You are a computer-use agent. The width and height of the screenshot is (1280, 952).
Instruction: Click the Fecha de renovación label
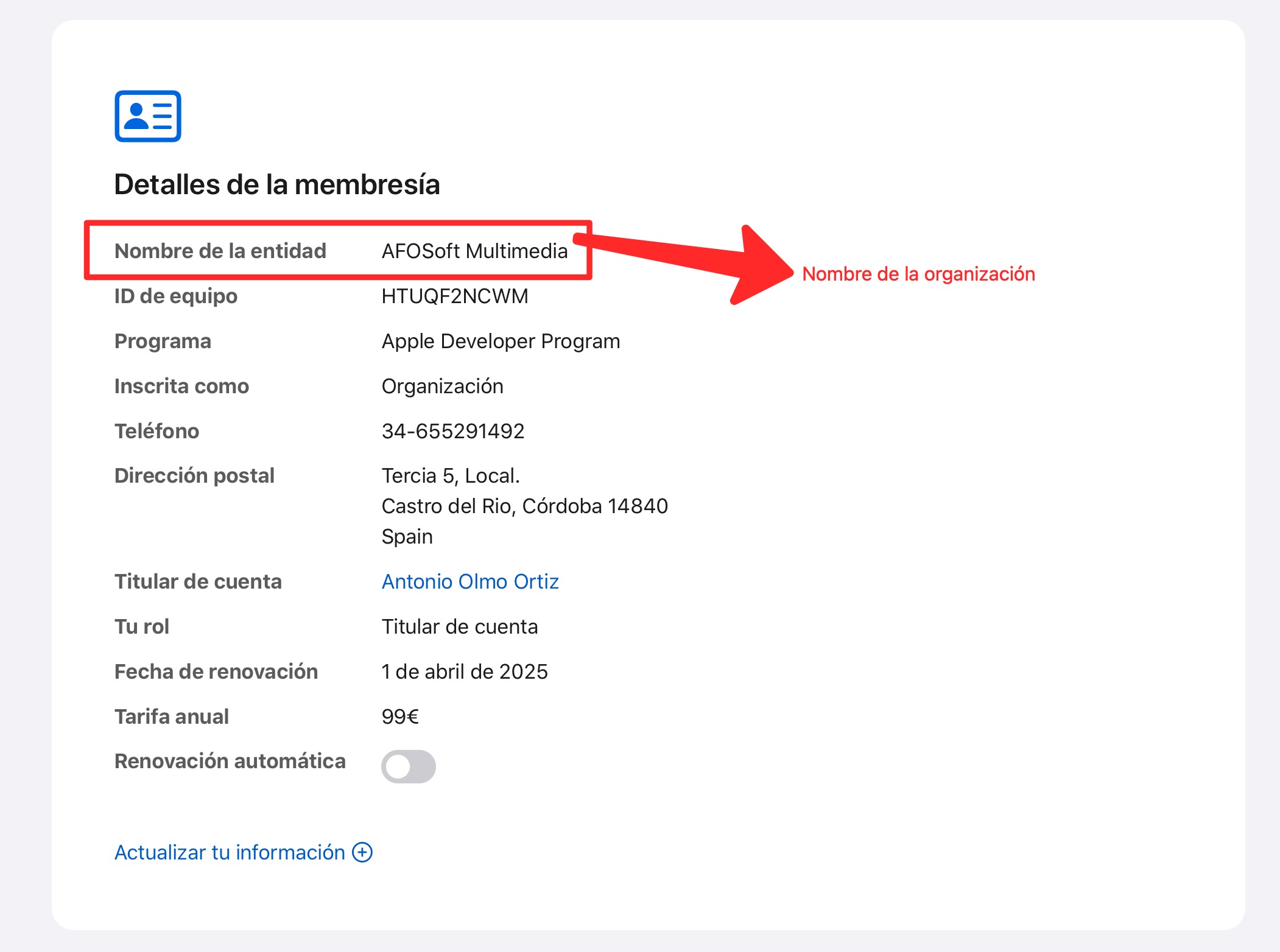point(216,671)
